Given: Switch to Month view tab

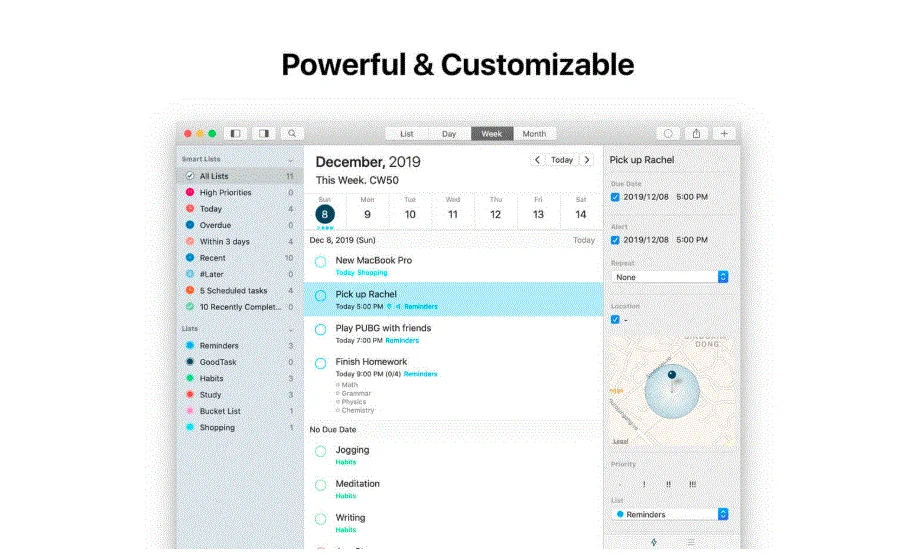Looking at the screenshot, I should point(534,133).
